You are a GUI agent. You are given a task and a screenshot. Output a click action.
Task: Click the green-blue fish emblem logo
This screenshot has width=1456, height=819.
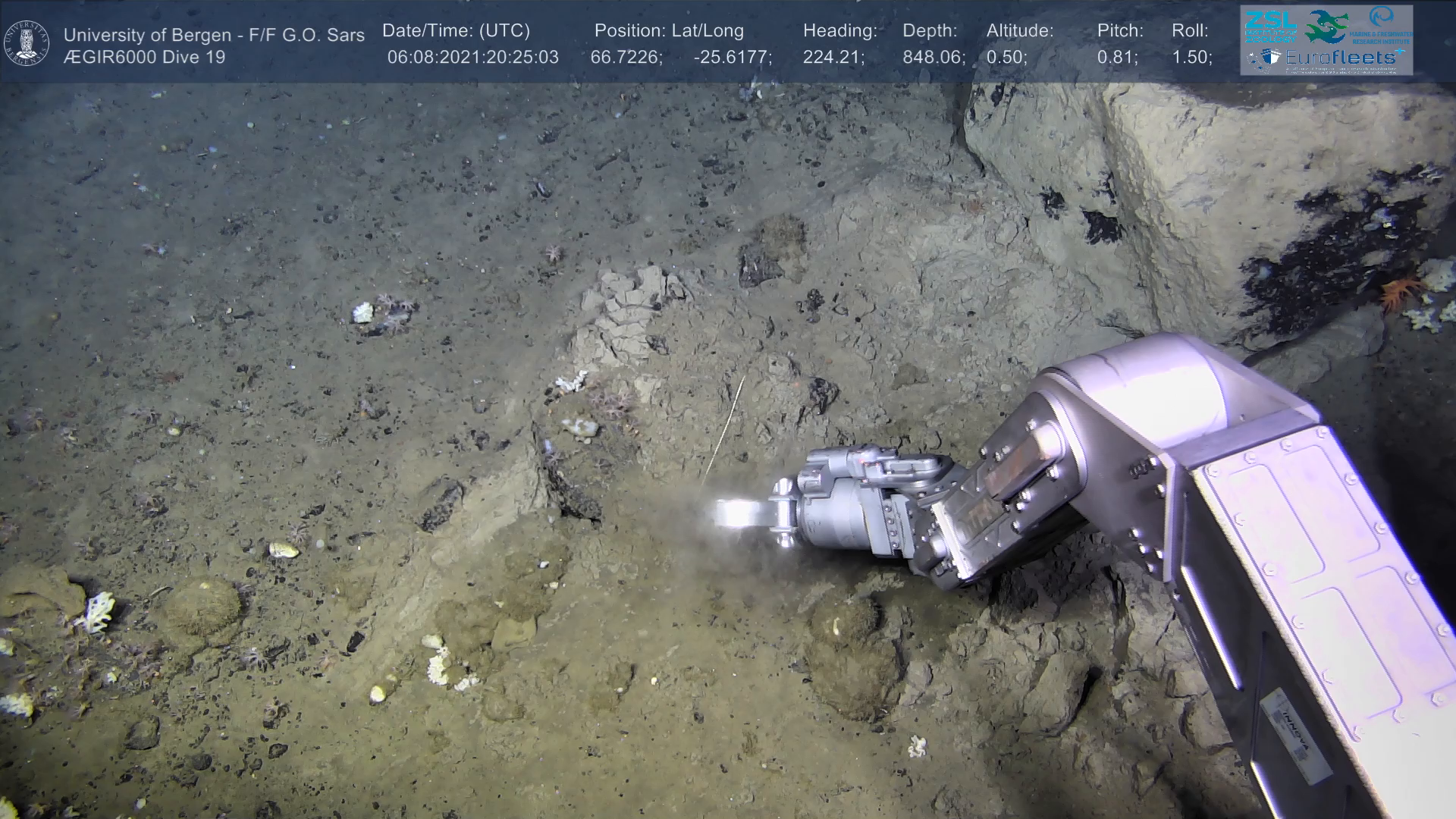coord(1327,25)
